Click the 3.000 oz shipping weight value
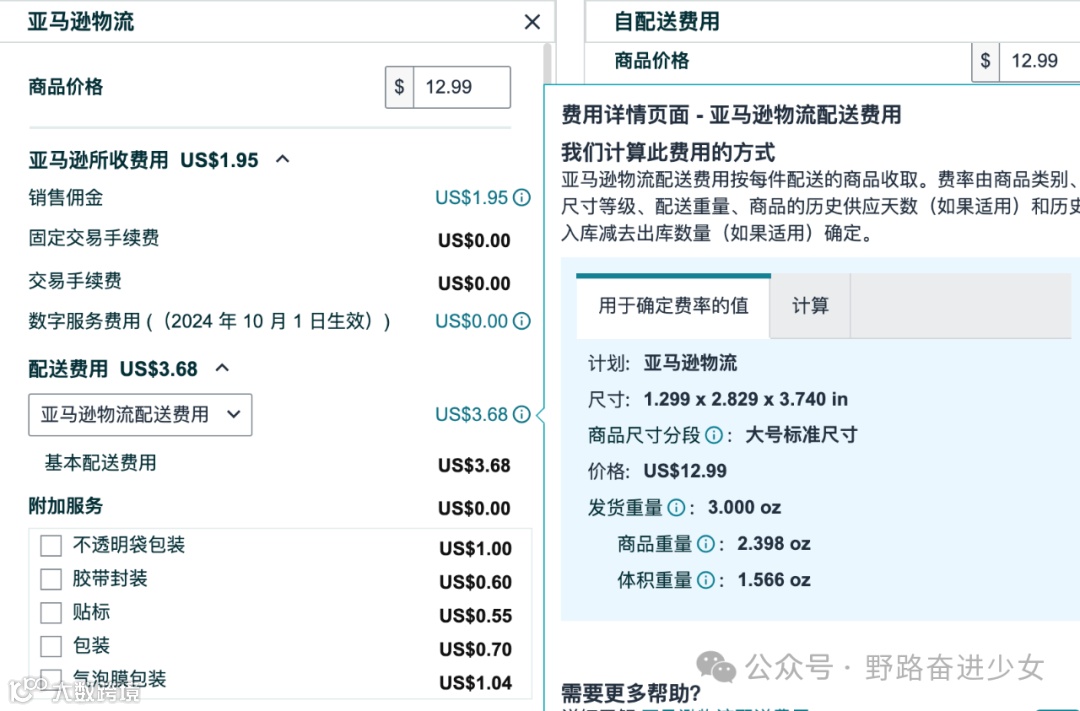Screen dimensions: 1080x711 click(745, 508)
